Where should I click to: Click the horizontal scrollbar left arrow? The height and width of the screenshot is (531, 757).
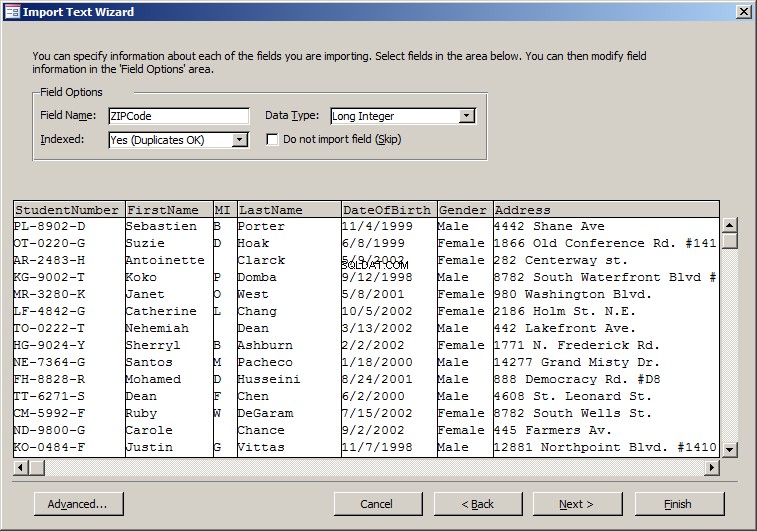click(21, 467)
